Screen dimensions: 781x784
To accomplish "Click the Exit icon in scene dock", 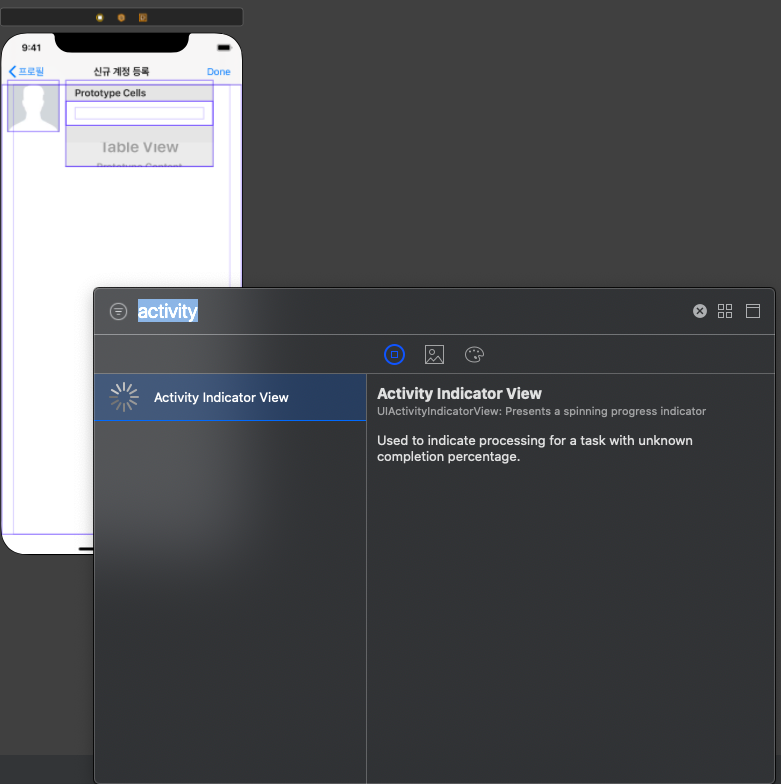I will (x=143, y=18).
